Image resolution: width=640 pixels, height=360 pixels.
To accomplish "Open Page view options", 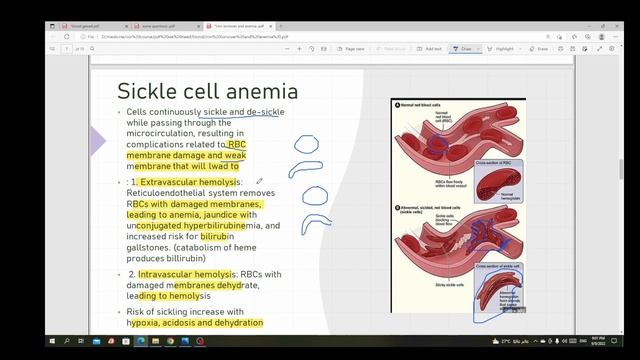I will pos(351,49).
